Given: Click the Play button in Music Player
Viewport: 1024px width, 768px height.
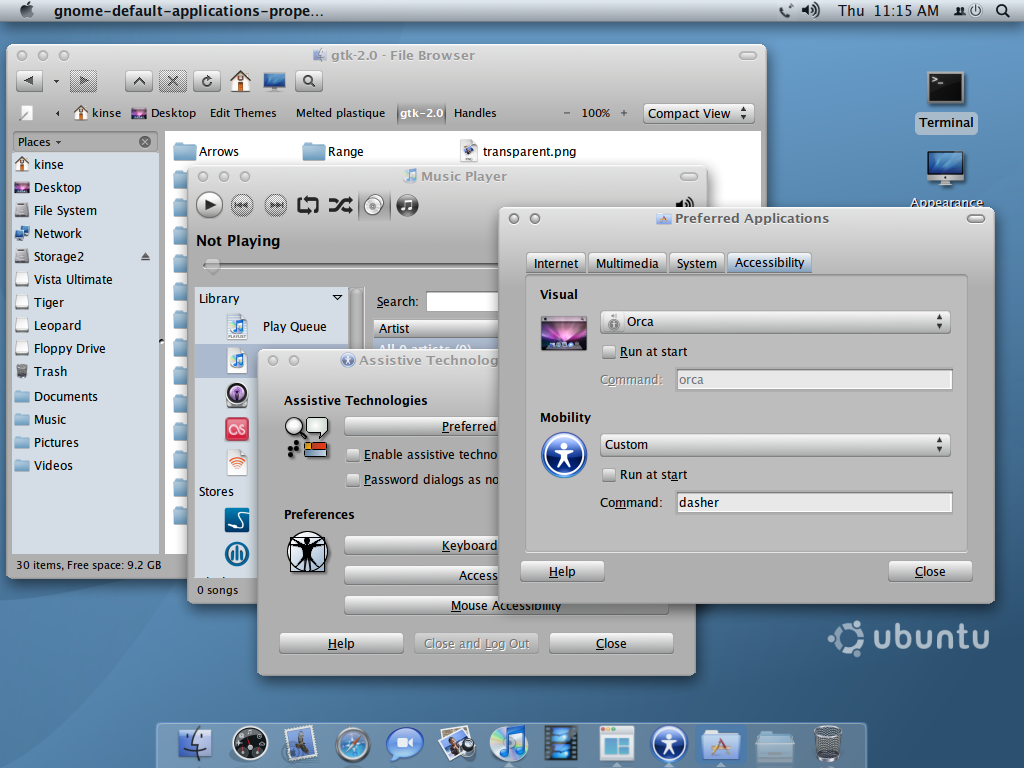Looking at the screenshot, I should (x=209, y=205).
